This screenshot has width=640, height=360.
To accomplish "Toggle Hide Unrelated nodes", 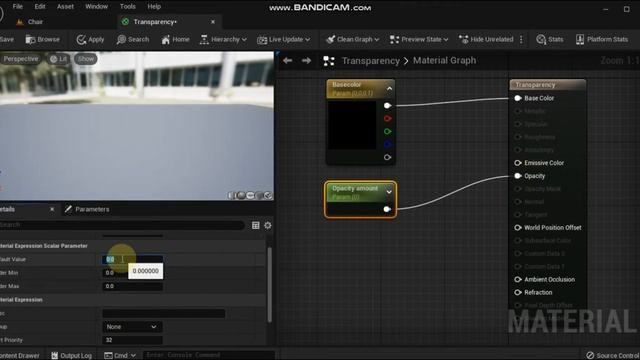I will (486, 40).
